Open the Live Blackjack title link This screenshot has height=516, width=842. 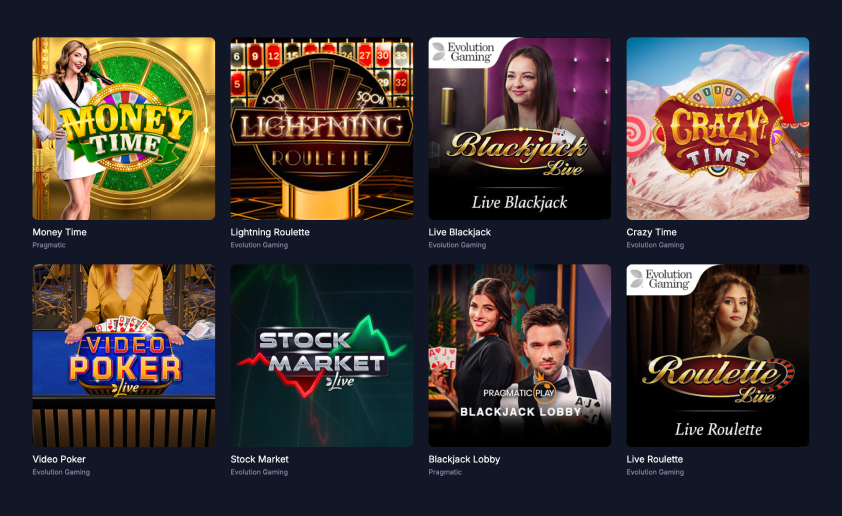460,232
